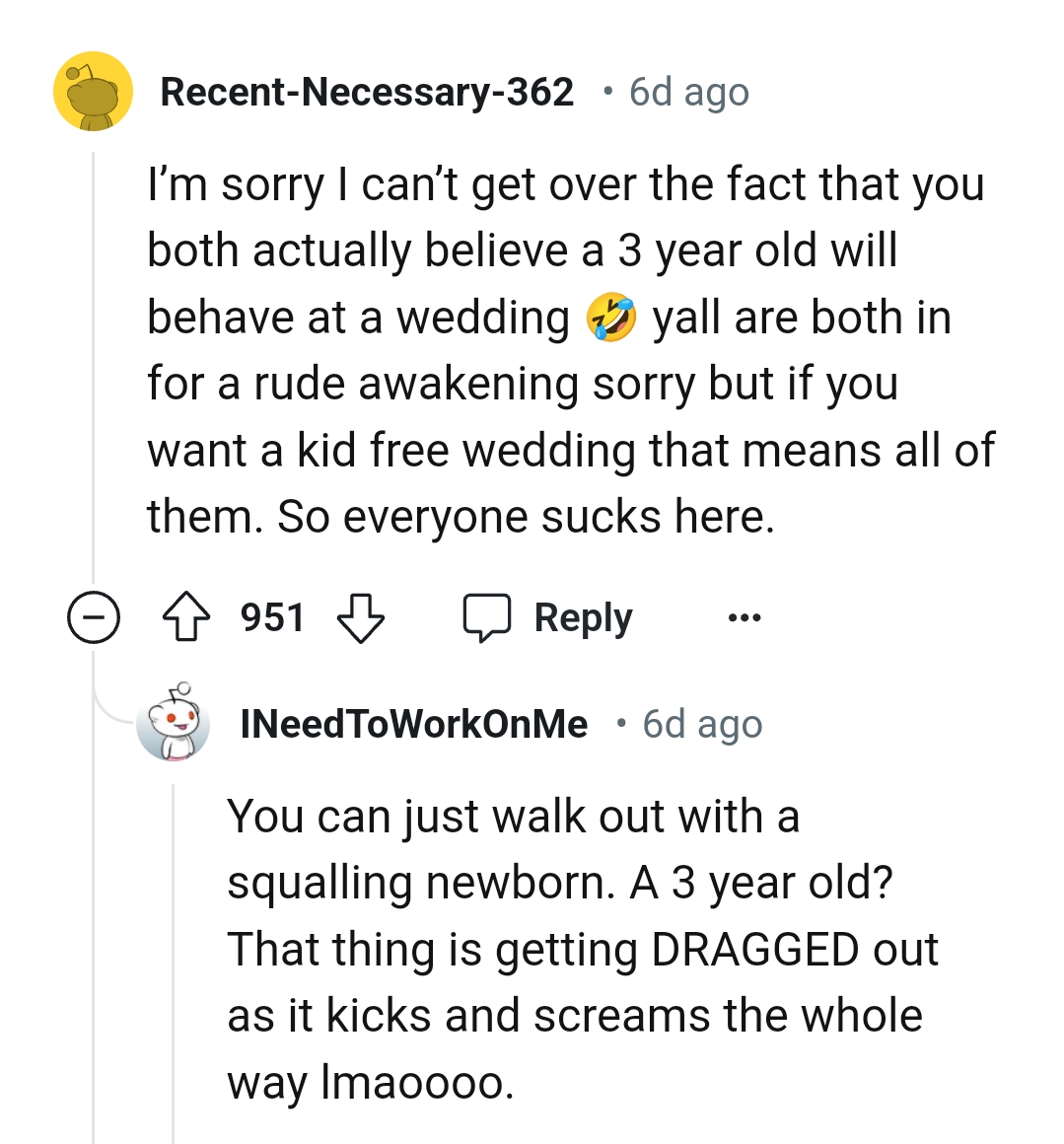
Task: Open INeedToWorkOnMe's snoo avatar
Action: [174, 725]
